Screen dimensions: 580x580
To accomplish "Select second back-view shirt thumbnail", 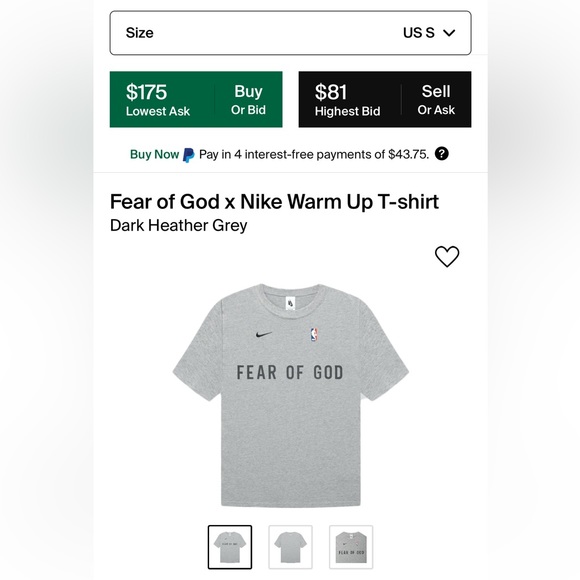I will [x=290, y=547].
